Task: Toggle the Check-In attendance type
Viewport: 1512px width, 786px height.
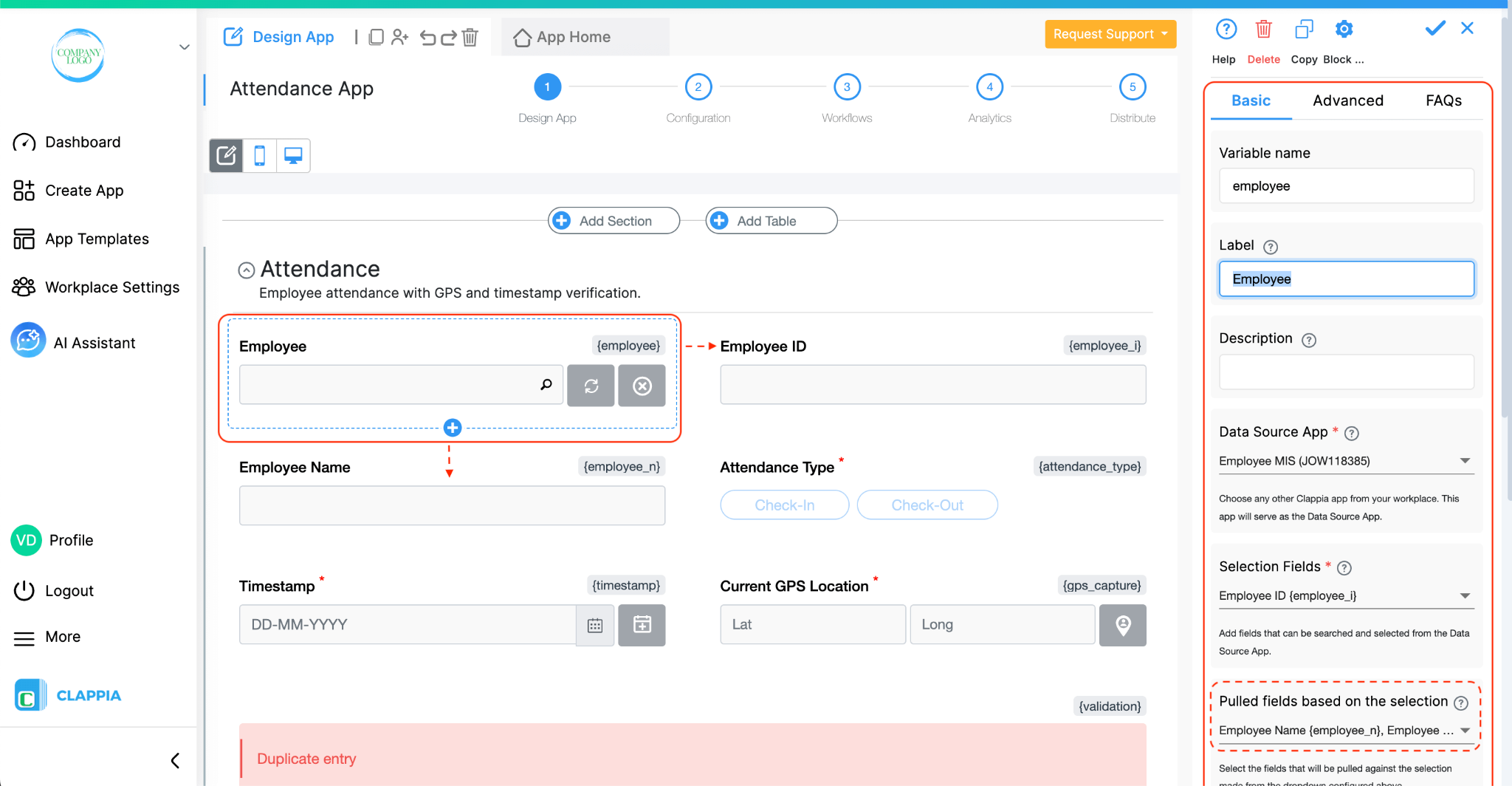Action: (784, 505)
